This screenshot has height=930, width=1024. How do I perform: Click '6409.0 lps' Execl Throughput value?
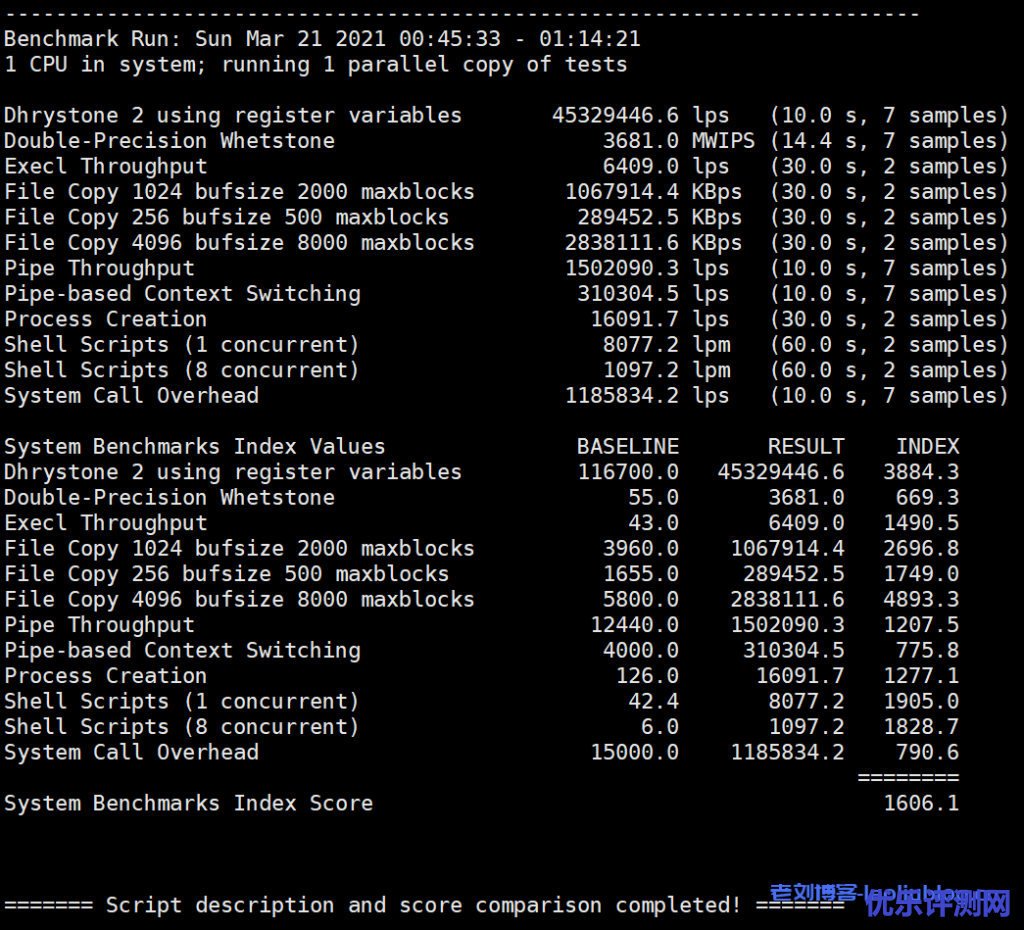[665, 167]
